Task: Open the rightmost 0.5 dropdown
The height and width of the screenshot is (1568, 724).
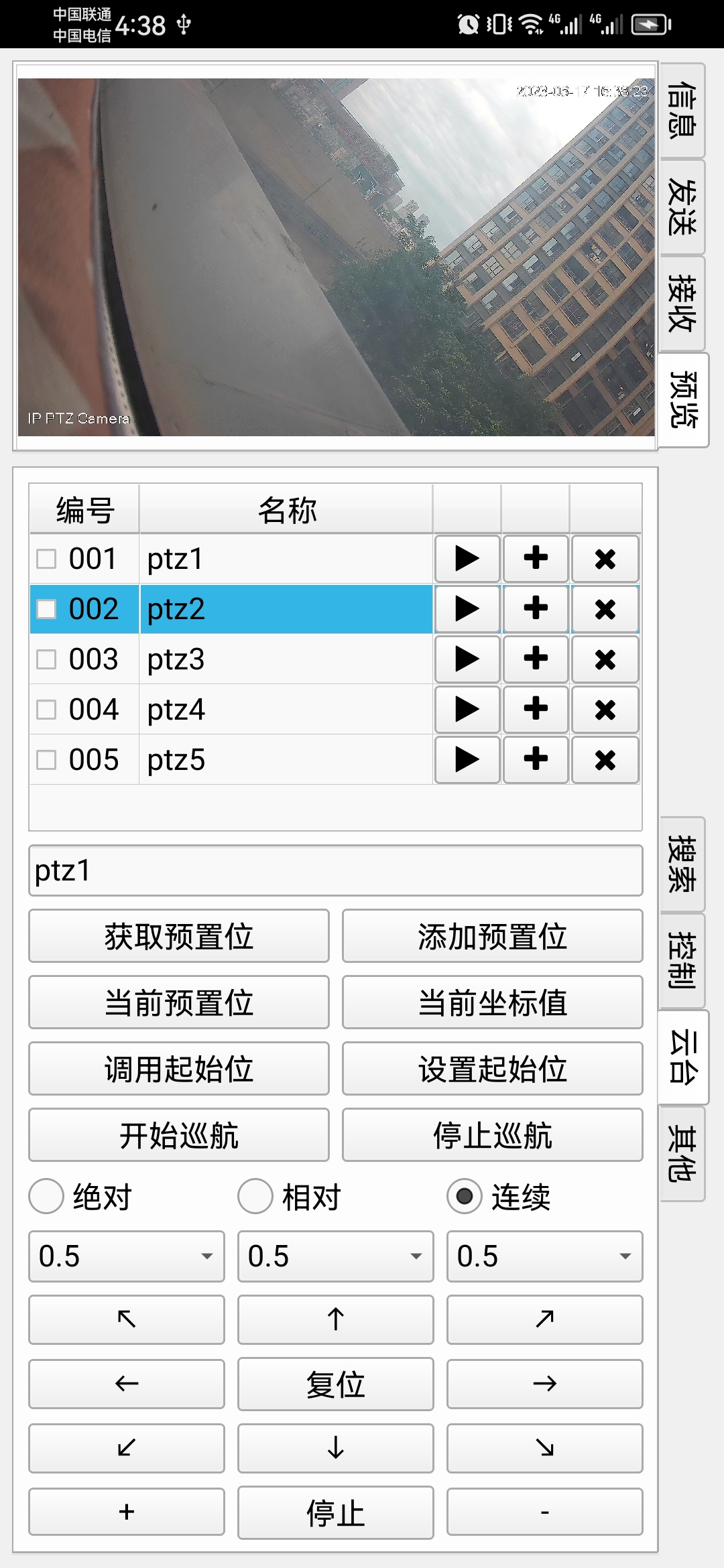Action: coord(544,1256)
